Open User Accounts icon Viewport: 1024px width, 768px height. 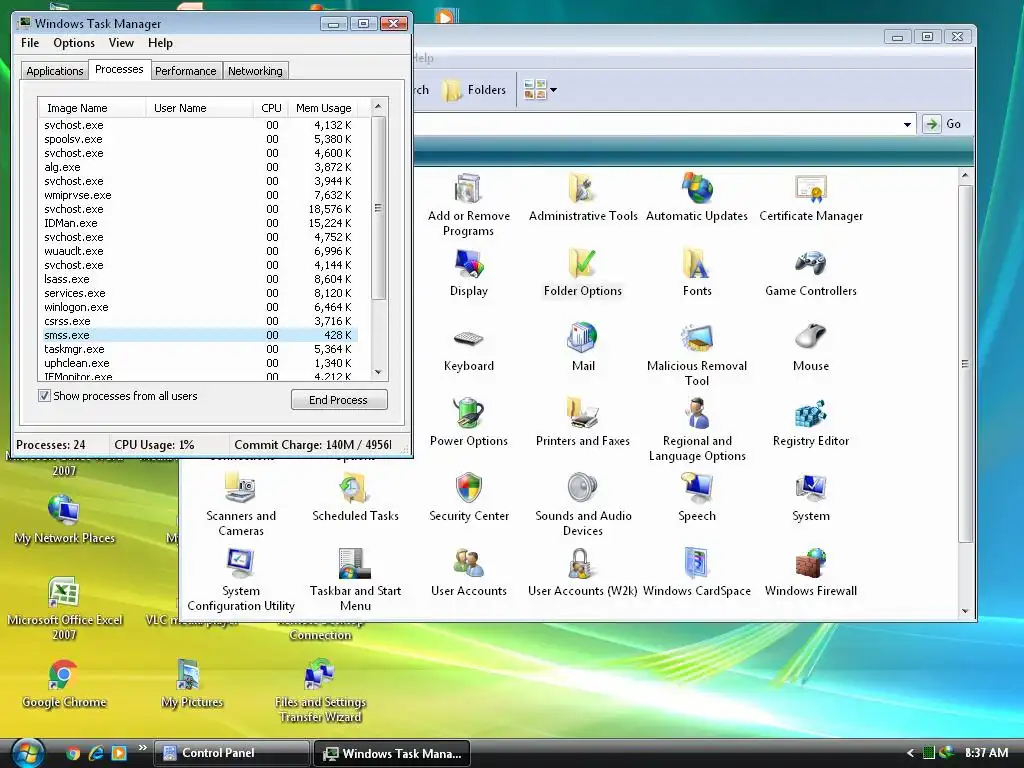click(468, 573)
